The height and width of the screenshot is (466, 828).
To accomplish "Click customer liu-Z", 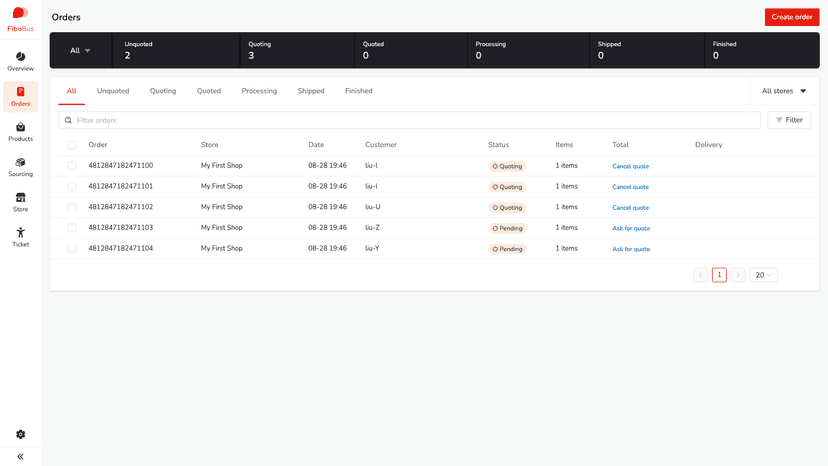I will click(x=372, y=227).
